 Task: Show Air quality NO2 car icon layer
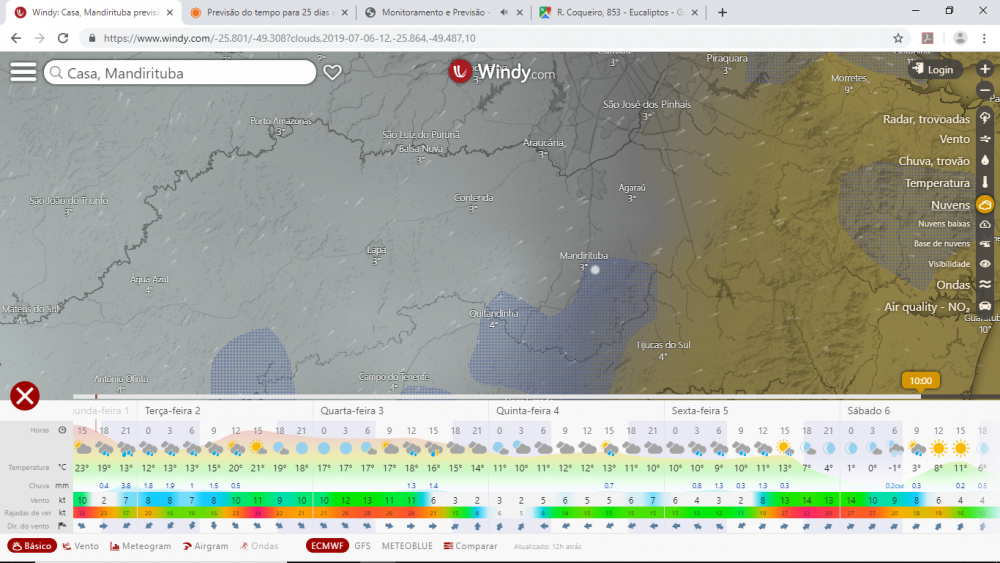(x=985, y=307)
